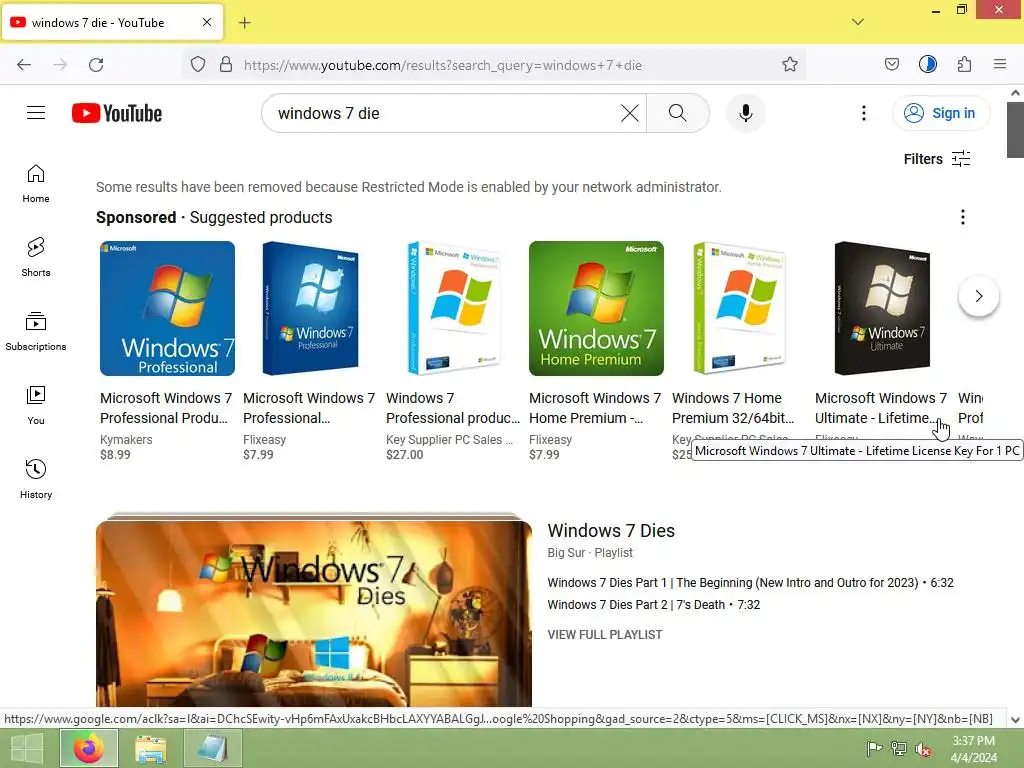Open YouTube settings three-dot menu
The image size is (1024, 768).
pos(863,113)
